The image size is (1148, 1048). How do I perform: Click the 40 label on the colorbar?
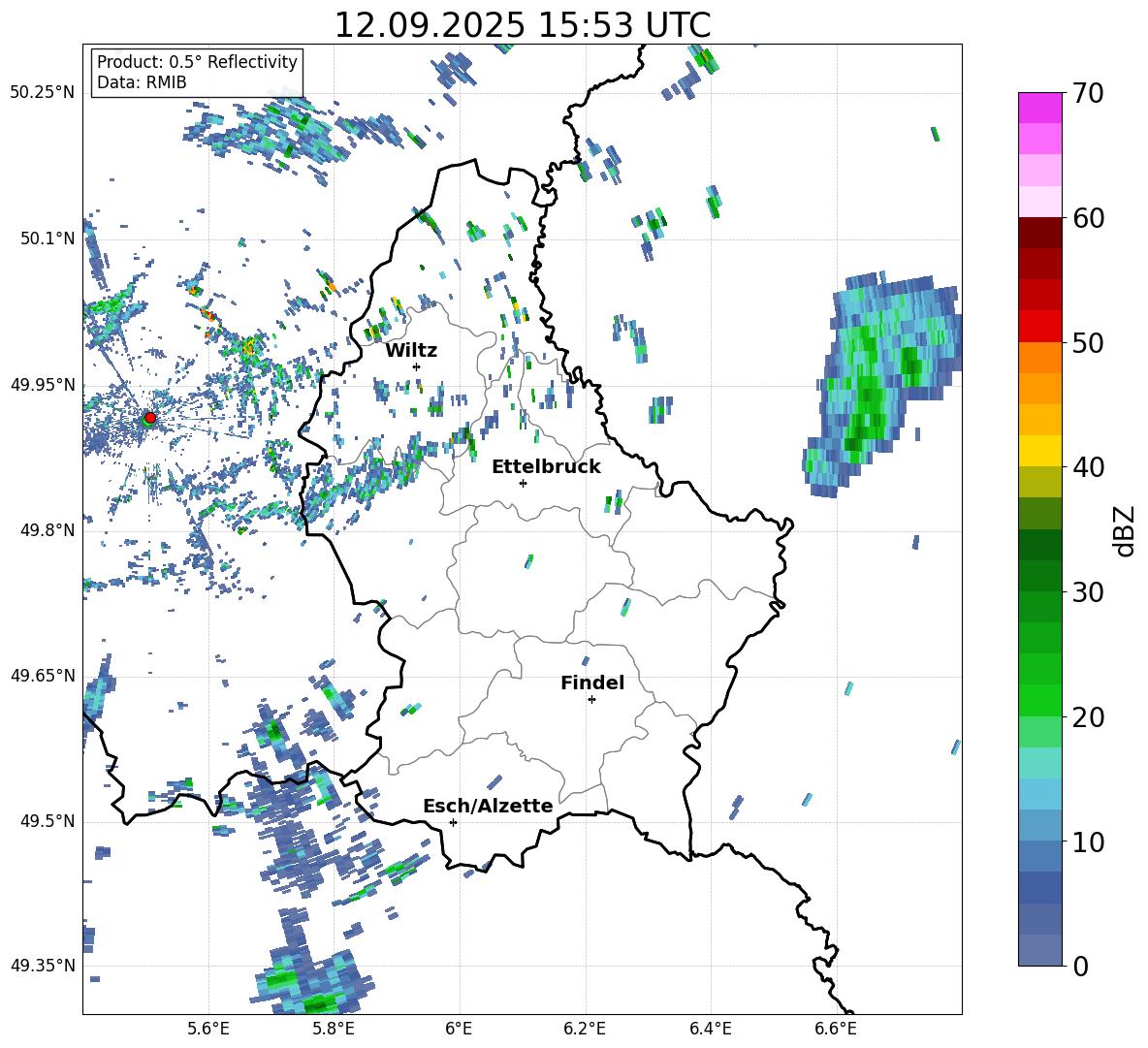pyautogui.click(x=1088, y=467)
